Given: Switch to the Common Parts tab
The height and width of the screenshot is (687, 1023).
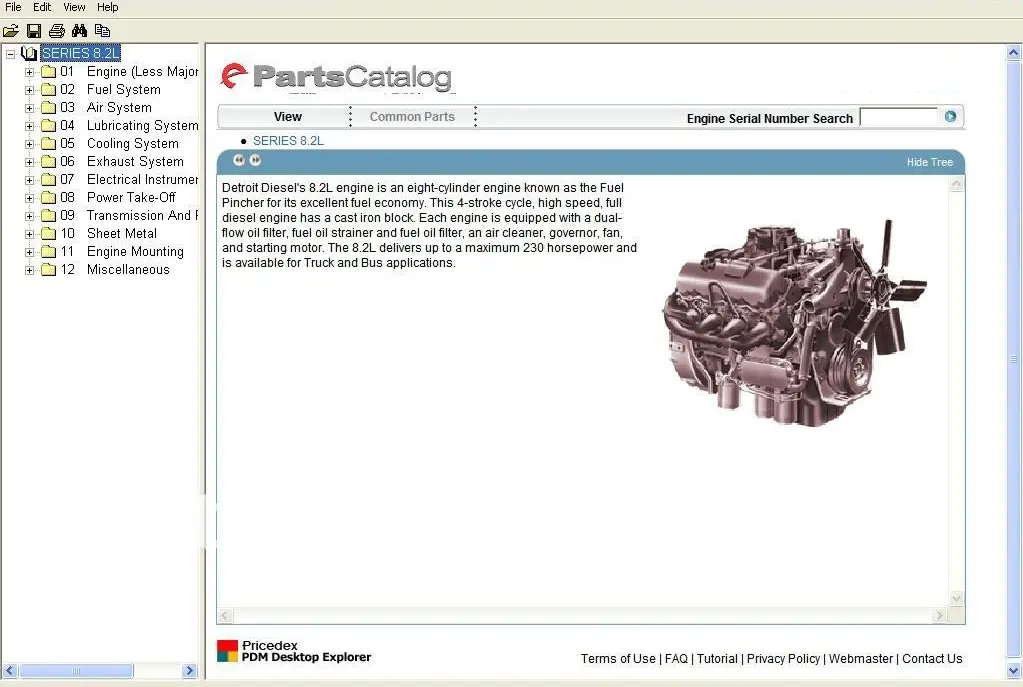Looking at the screenshot, I should 412,117.
